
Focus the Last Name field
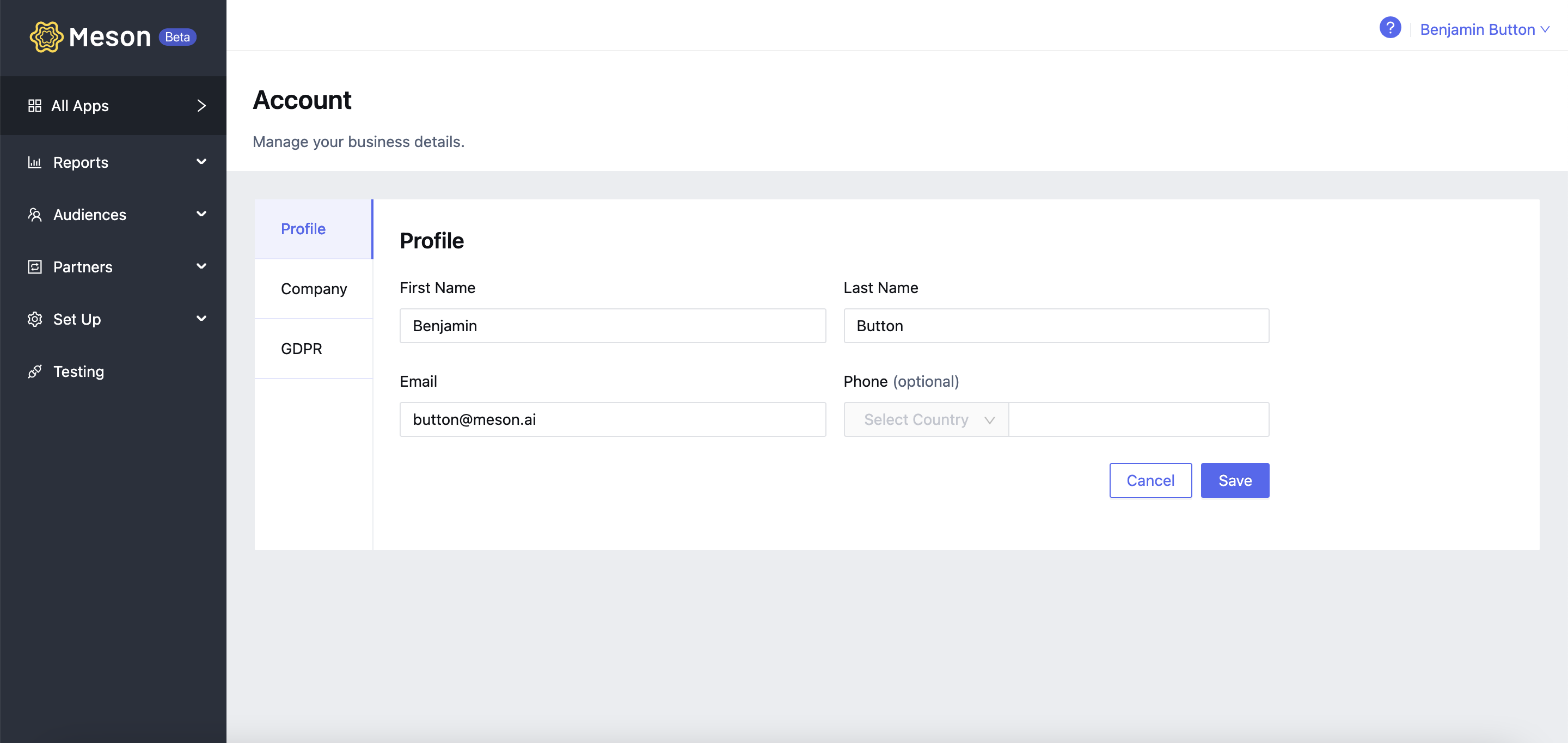tap(1056, 326)
